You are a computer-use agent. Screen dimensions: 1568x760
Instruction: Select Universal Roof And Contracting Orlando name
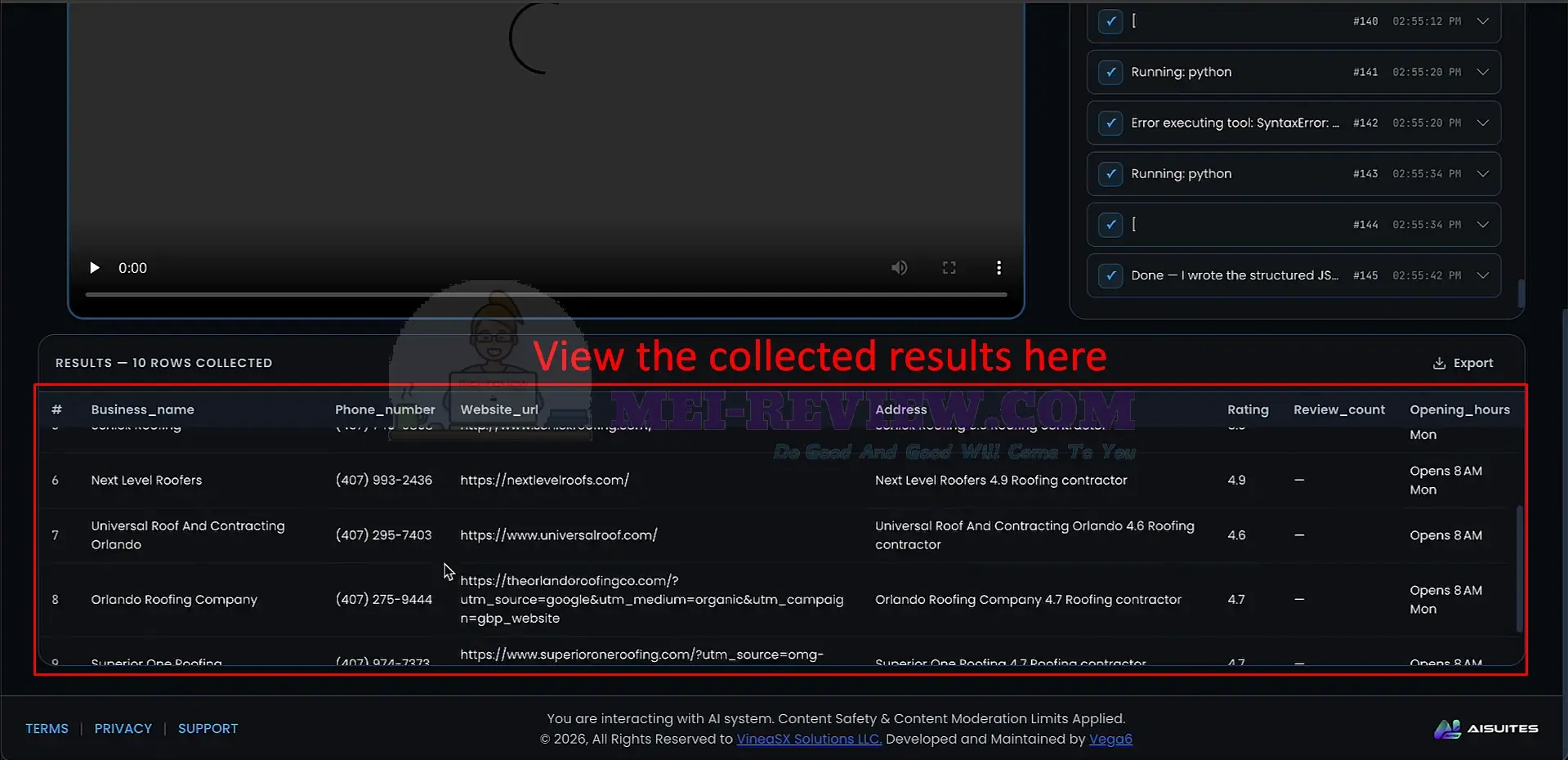(x=188, y=535)
